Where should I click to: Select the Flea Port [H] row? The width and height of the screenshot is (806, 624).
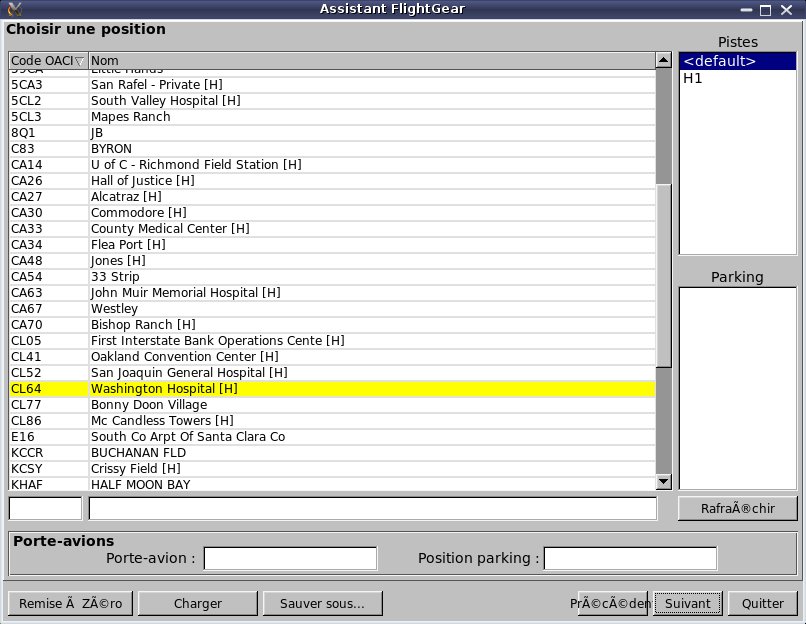click(x=332, y=245)
